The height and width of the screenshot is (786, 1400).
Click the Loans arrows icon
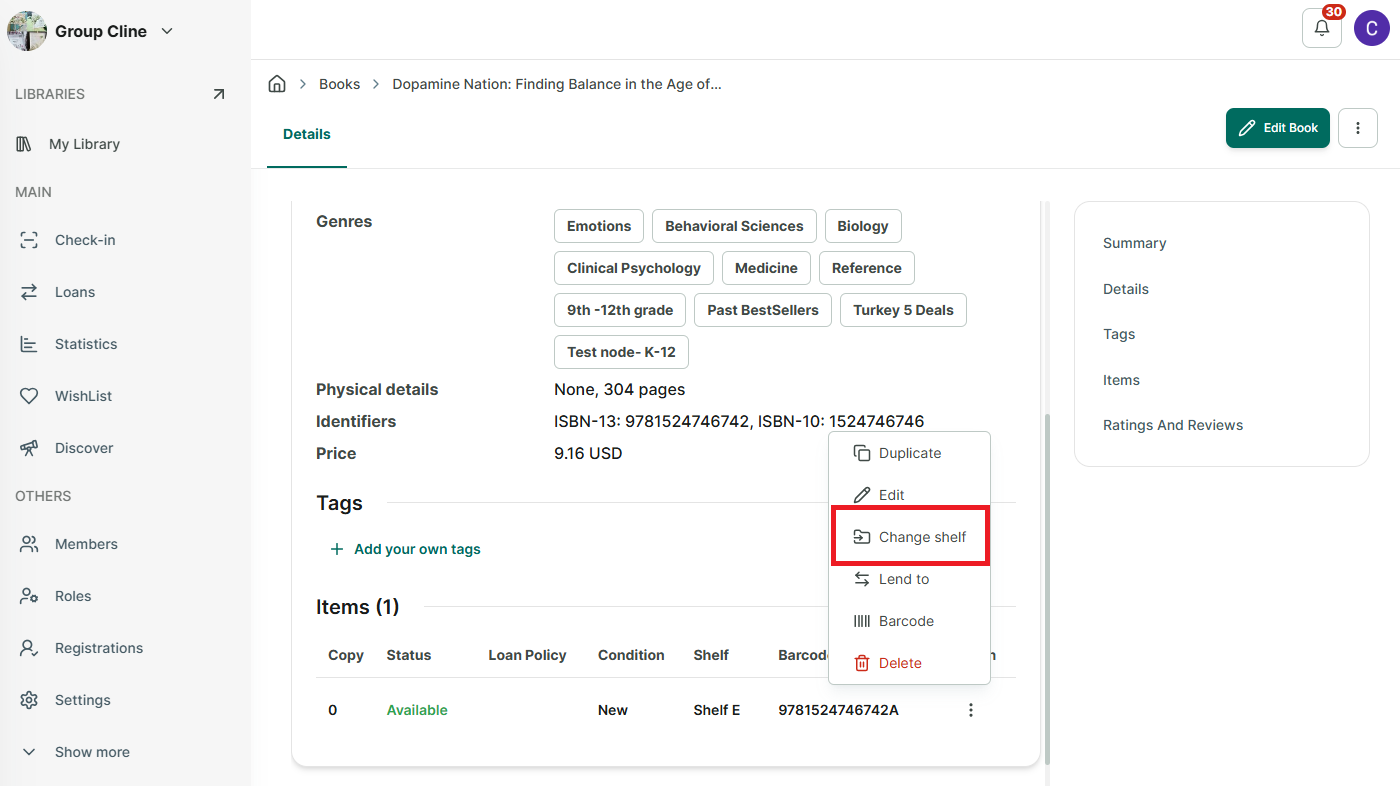29,292
